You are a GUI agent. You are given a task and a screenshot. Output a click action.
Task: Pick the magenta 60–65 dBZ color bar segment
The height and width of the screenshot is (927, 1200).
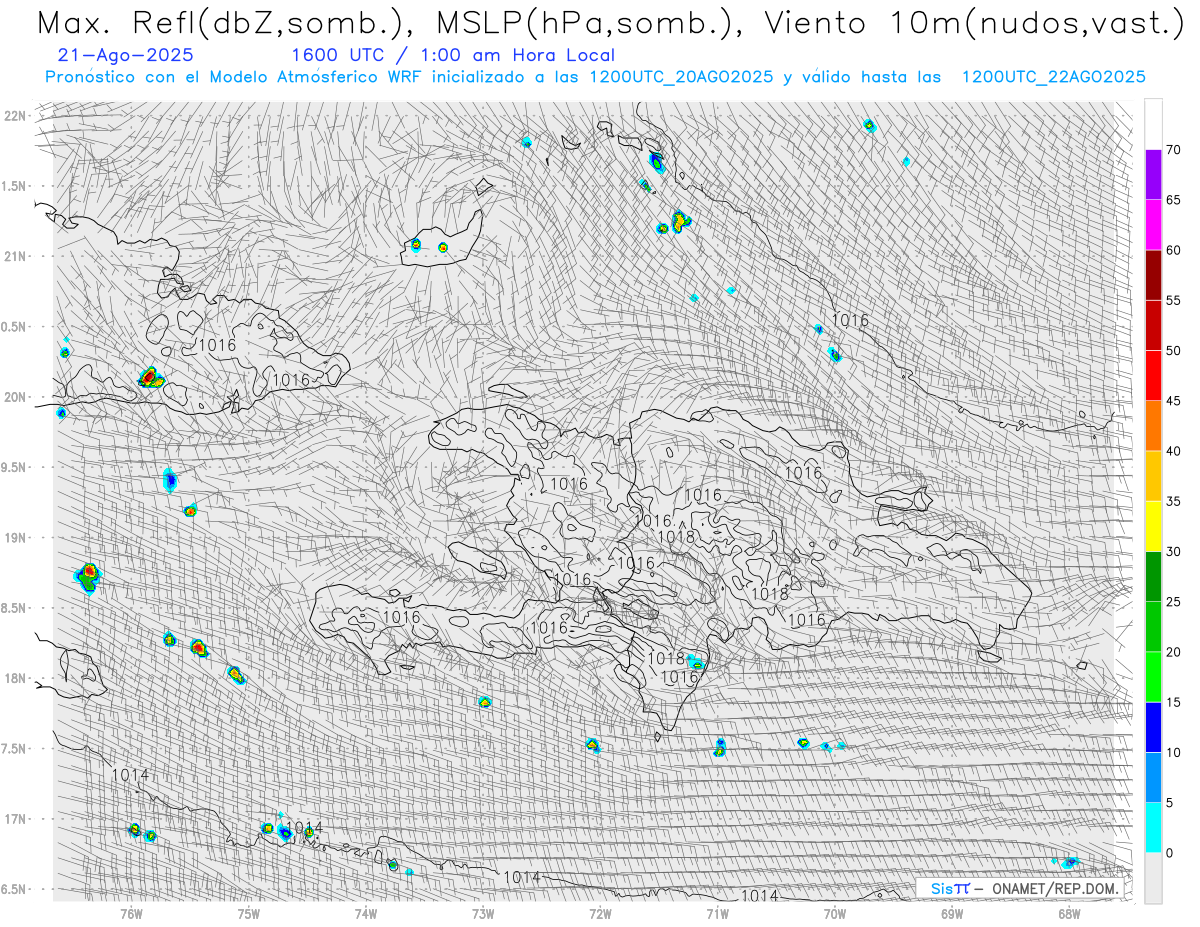tap(1153, 225)
